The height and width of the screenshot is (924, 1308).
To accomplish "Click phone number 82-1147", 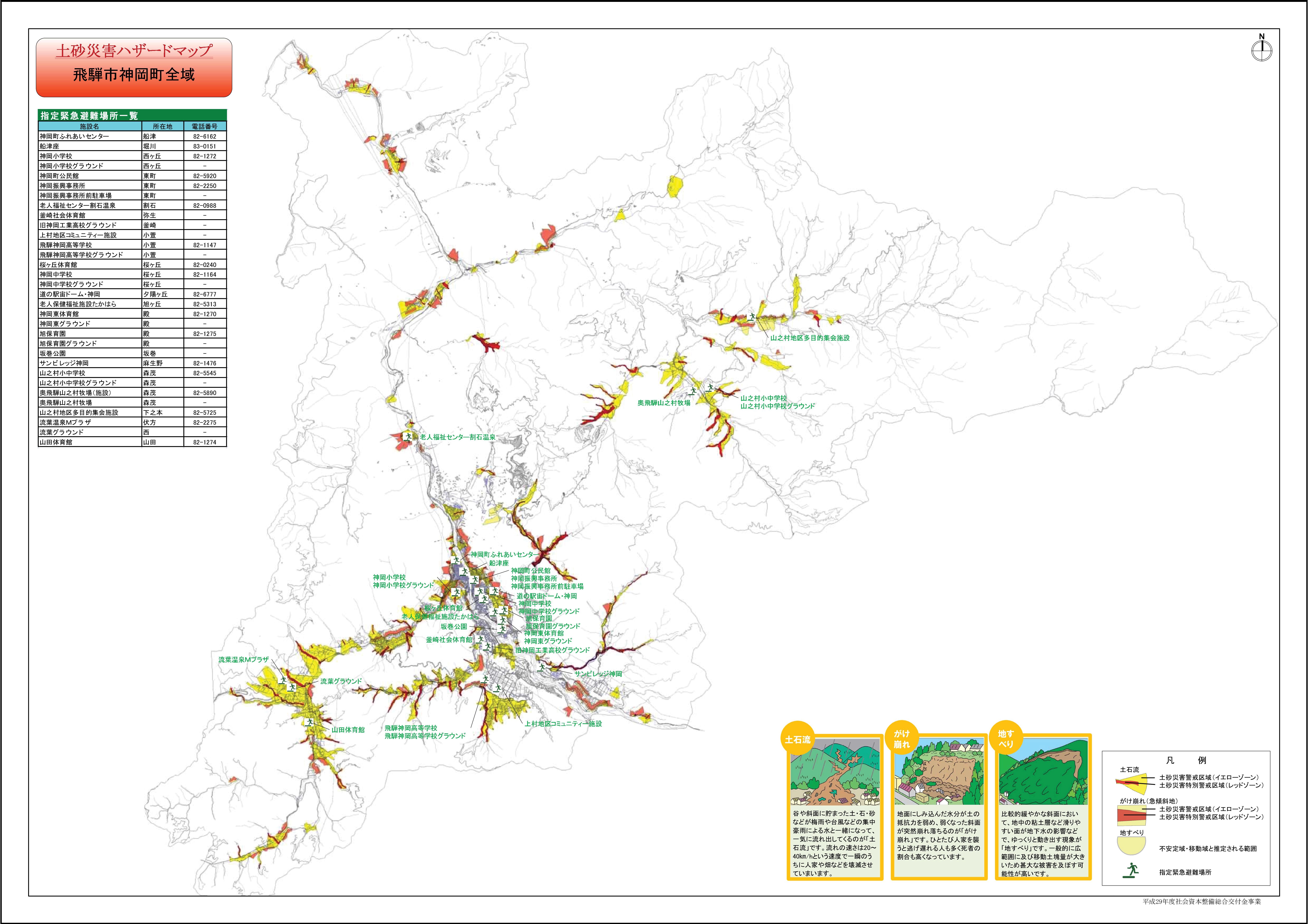I will point(204,245).
